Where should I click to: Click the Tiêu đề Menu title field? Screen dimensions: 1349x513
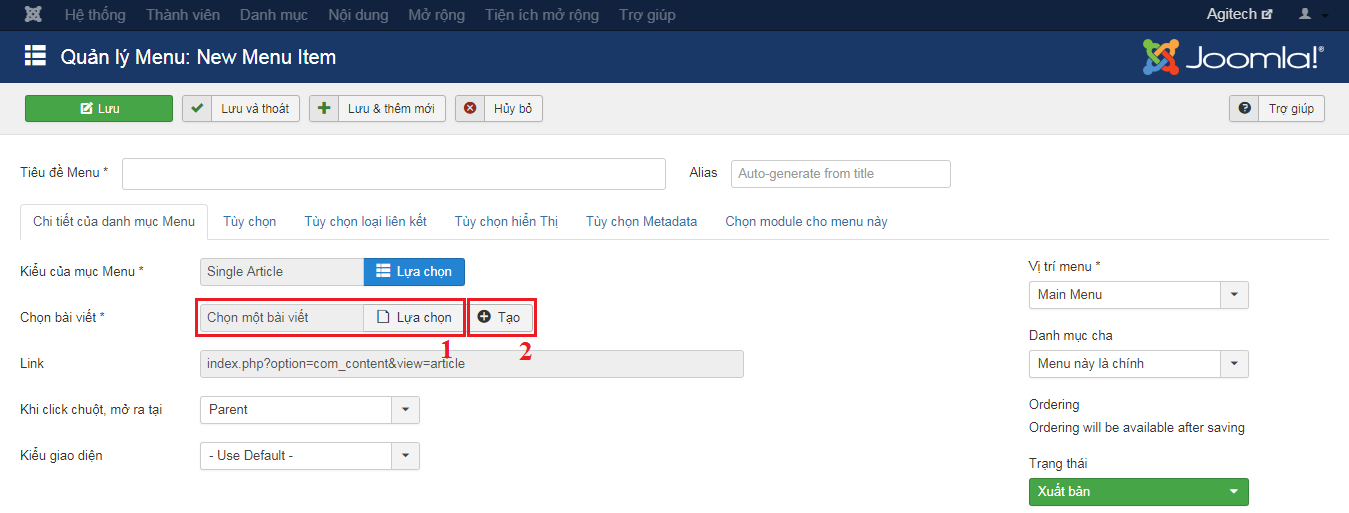point(393,173)
